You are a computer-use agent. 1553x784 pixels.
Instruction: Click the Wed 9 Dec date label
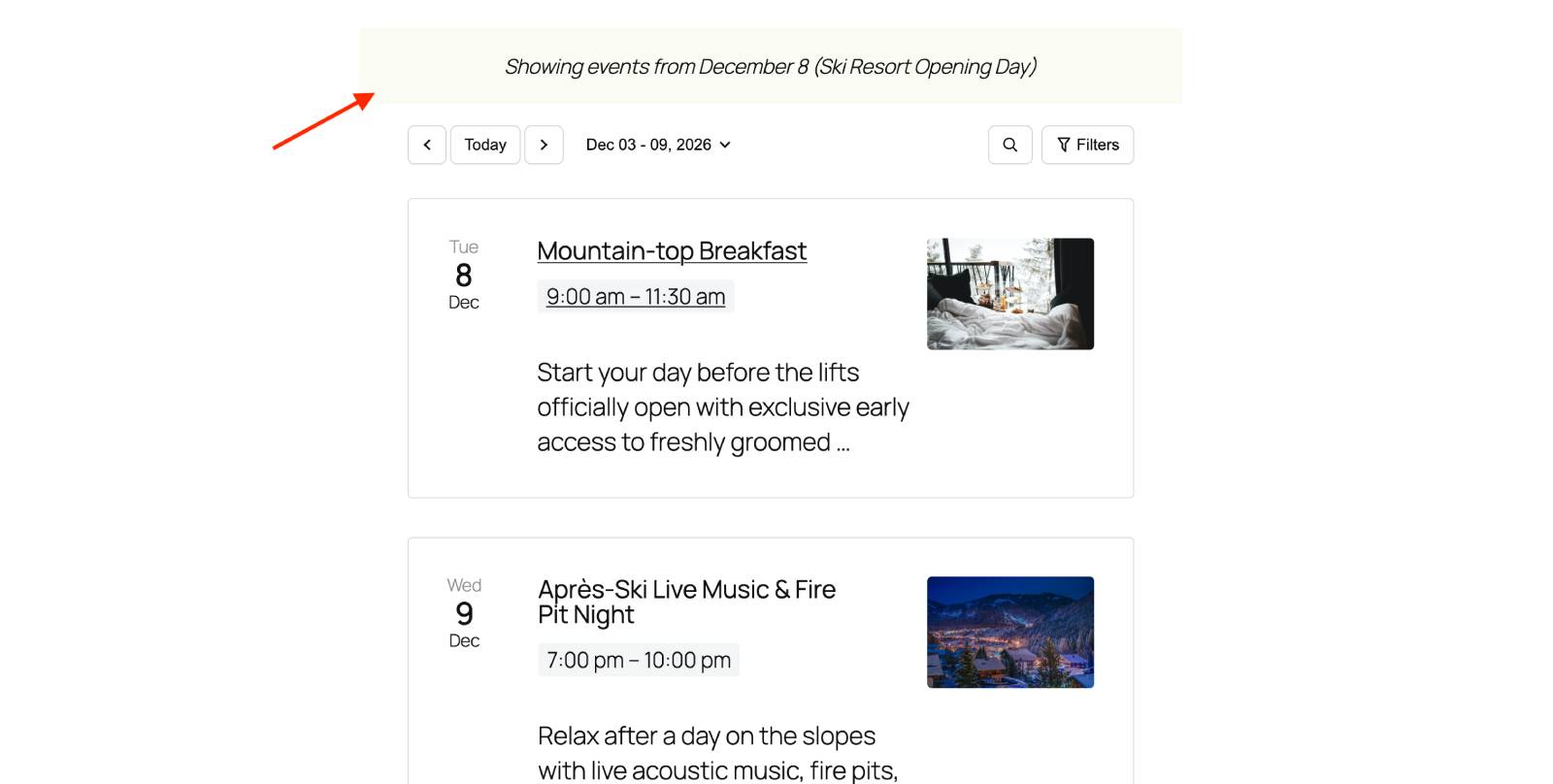click(464, 613)
